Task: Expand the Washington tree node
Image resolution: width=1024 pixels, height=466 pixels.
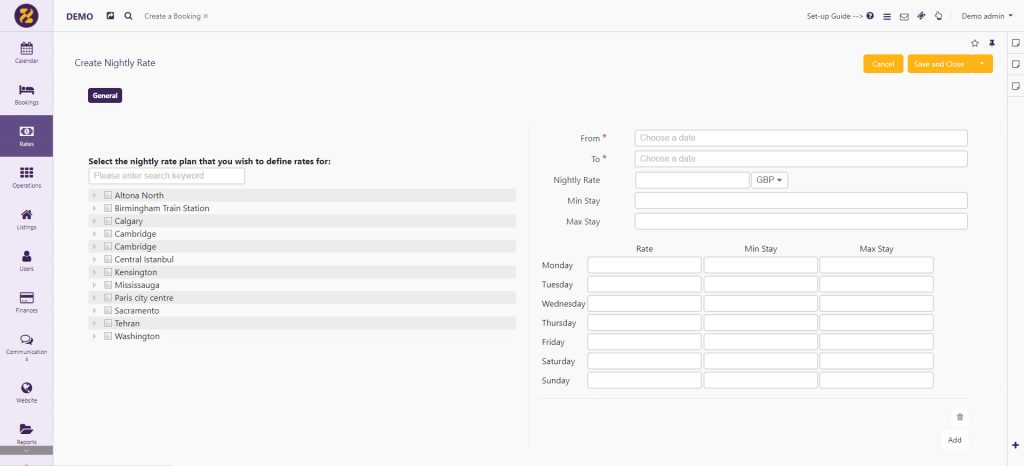Action: point(94,336)
